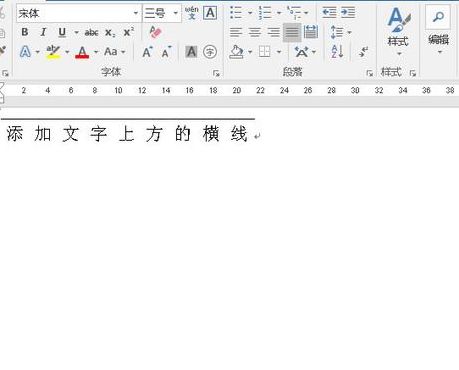Click the Multilevel list icon

click(x=294, y=13)
